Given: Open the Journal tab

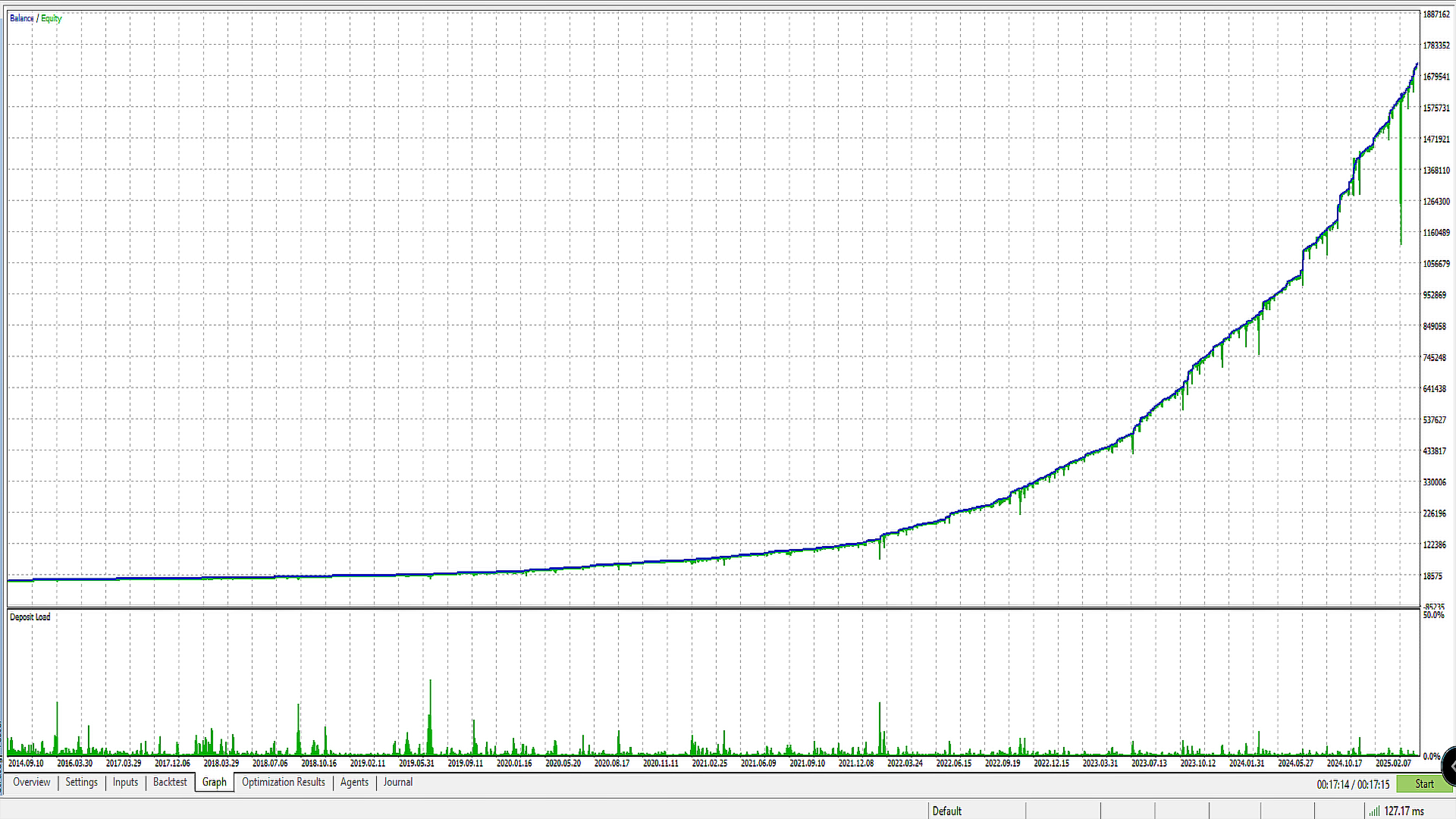Looking at the screenshot, I should [397, 782].
